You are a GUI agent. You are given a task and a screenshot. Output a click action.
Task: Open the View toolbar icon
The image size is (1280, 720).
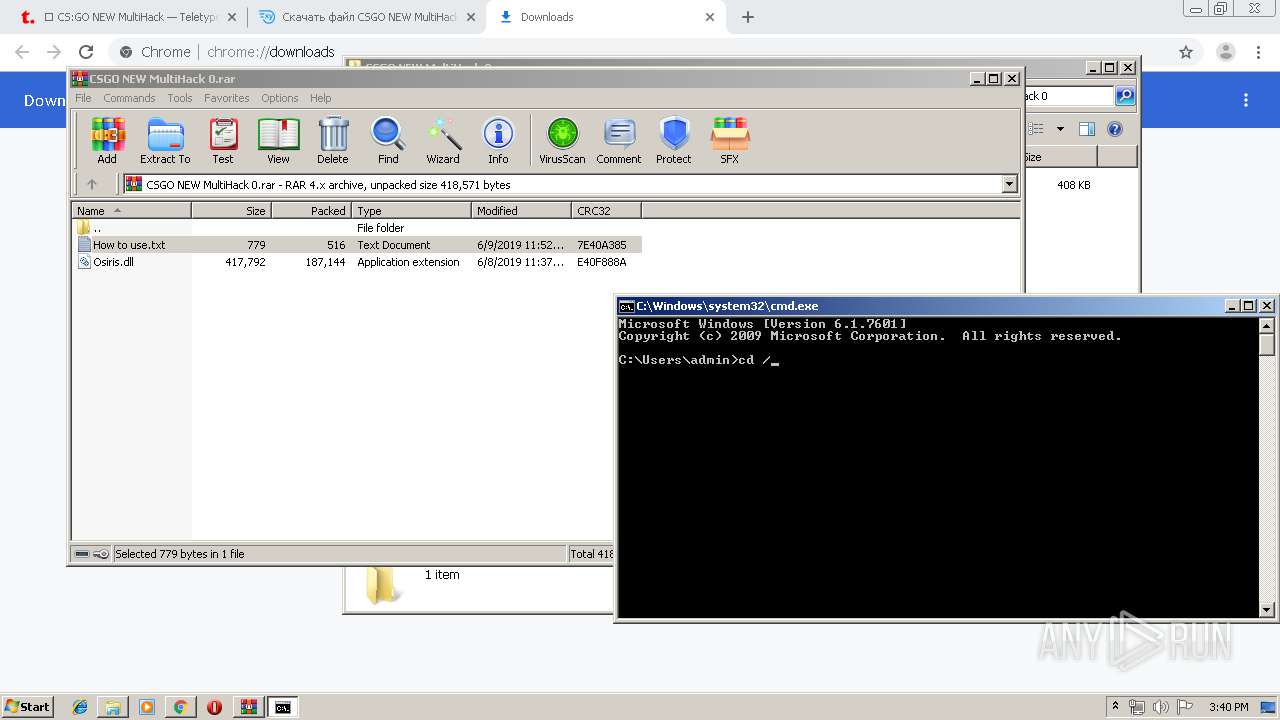278,140
